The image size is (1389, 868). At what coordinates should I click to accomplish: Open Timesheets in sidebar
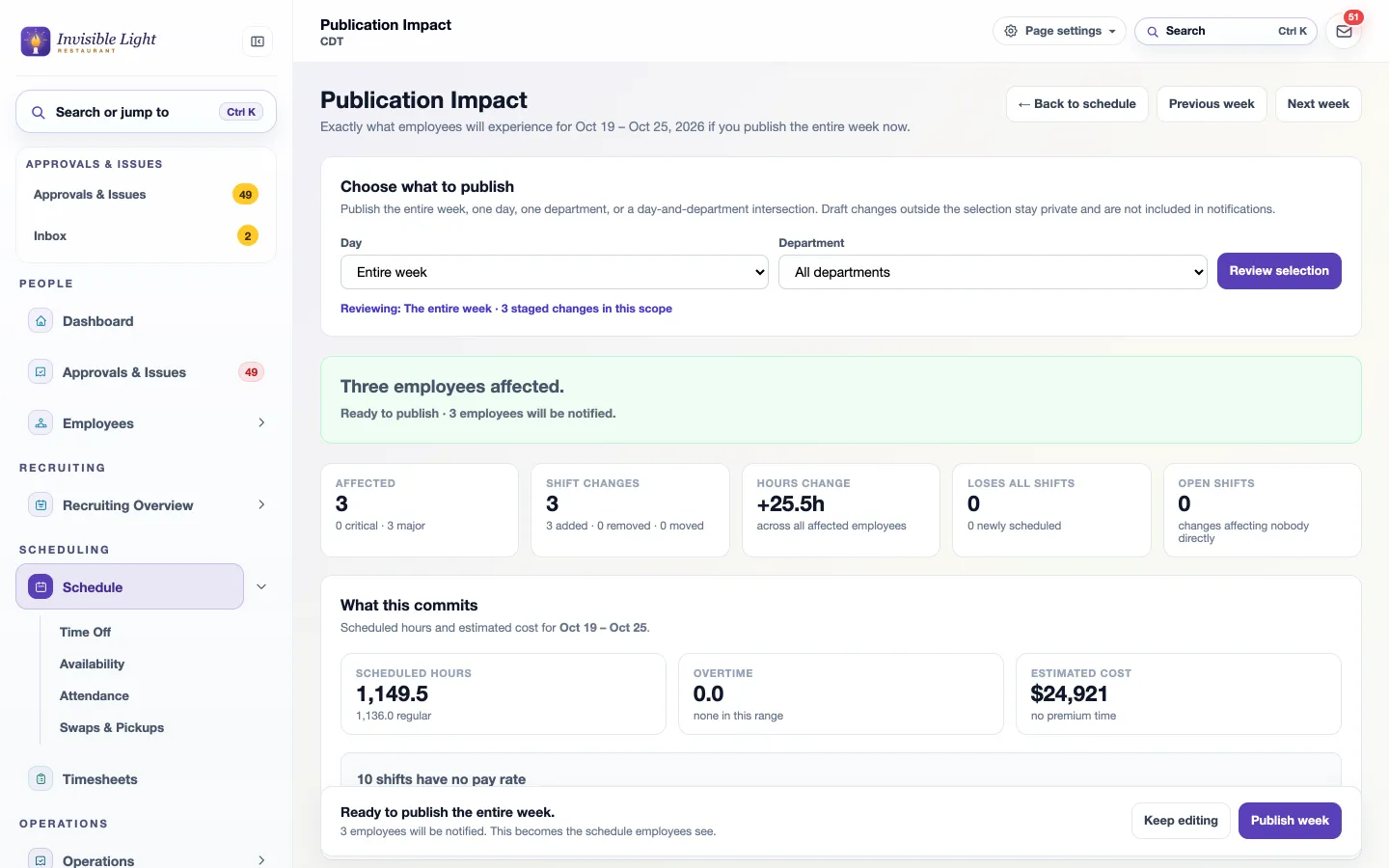(x=99, y=779)
